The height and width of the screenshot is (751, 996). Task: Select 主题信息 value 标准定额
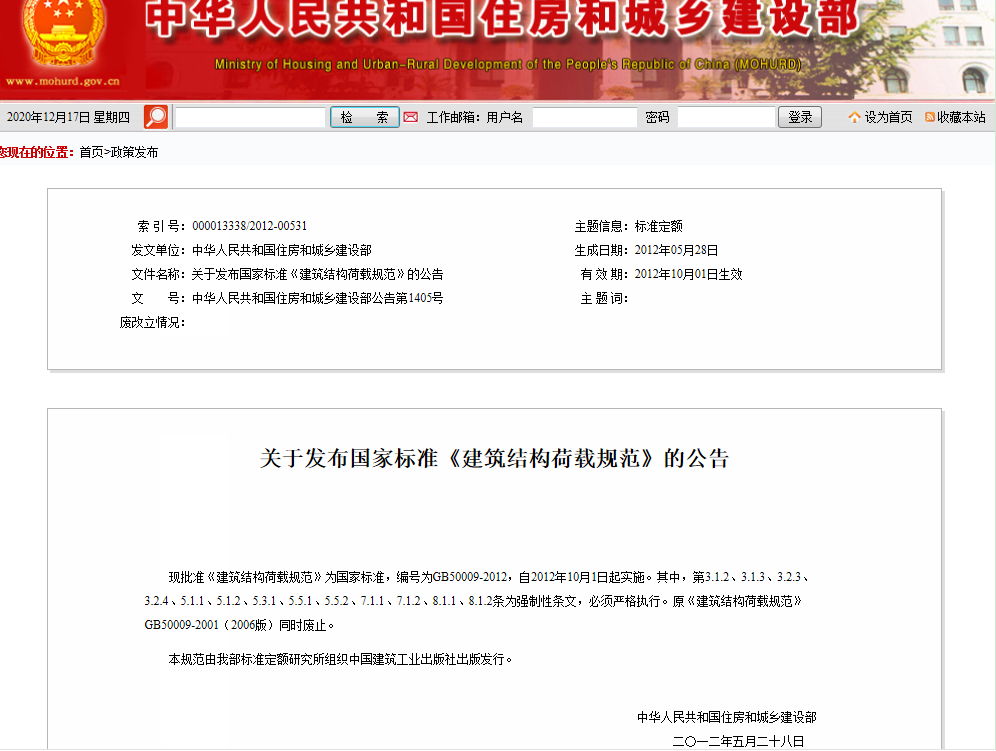tap(659, 226)
